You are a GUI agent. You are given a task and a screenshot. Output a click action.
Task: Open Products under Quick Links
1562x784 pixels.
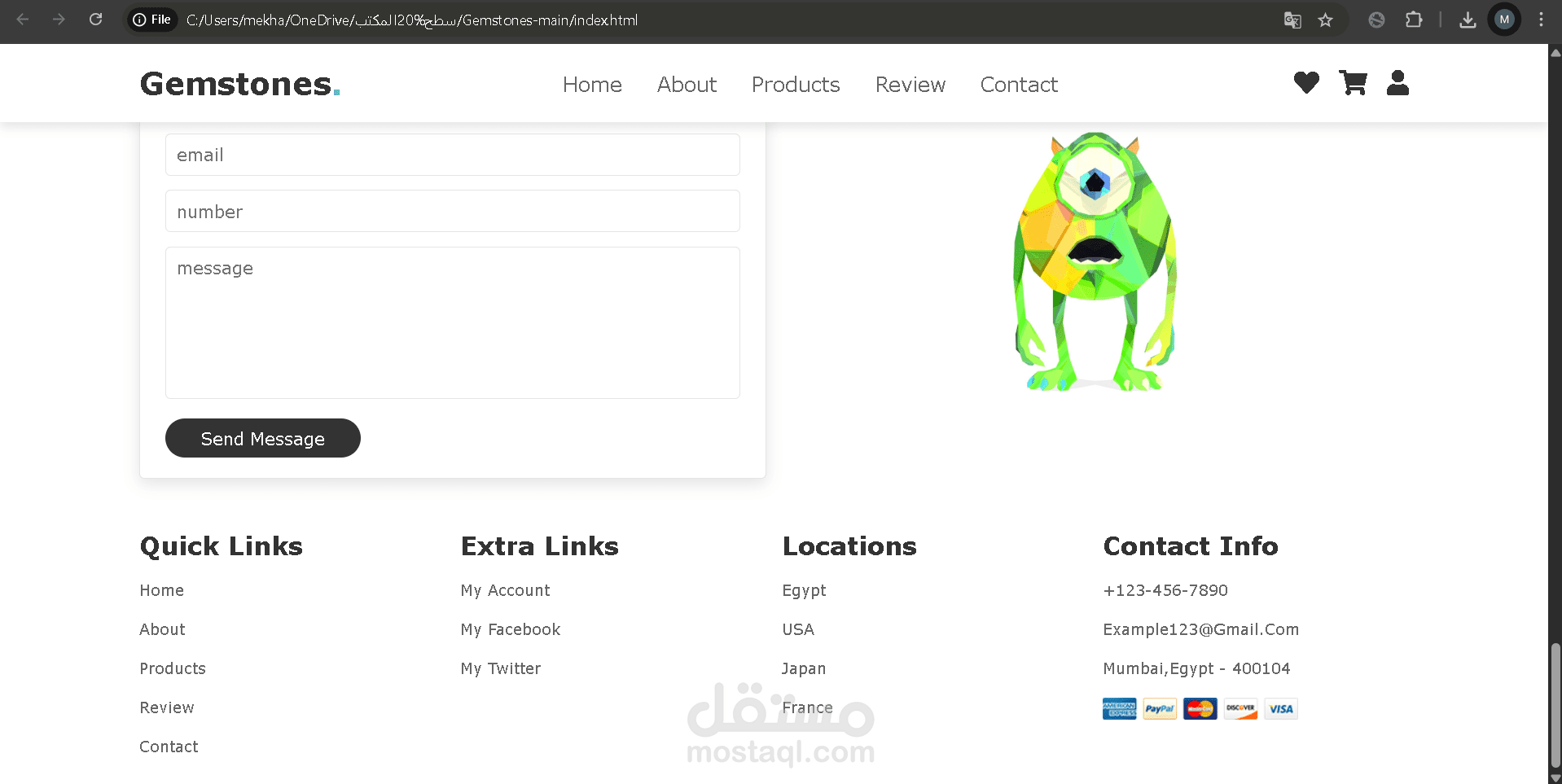coord(173,668)
